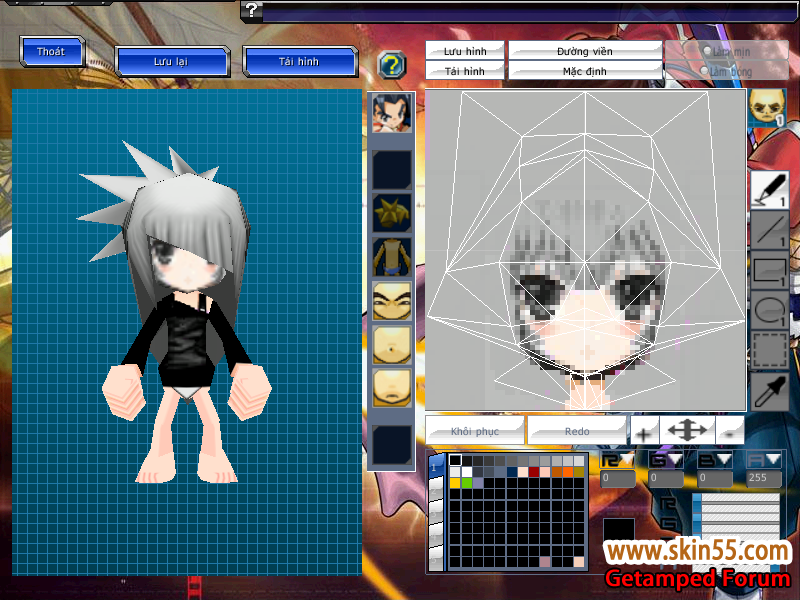Click the blue Tải hình button
Screen dimensions: 800x600
[x=299, y=62]
